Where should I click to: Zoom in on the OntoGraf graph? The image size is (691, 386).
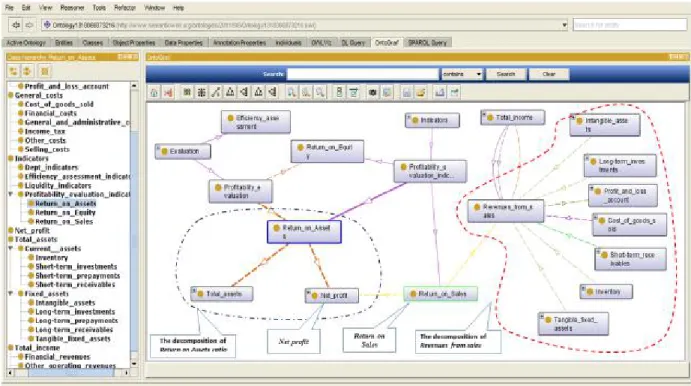point(292,92)
